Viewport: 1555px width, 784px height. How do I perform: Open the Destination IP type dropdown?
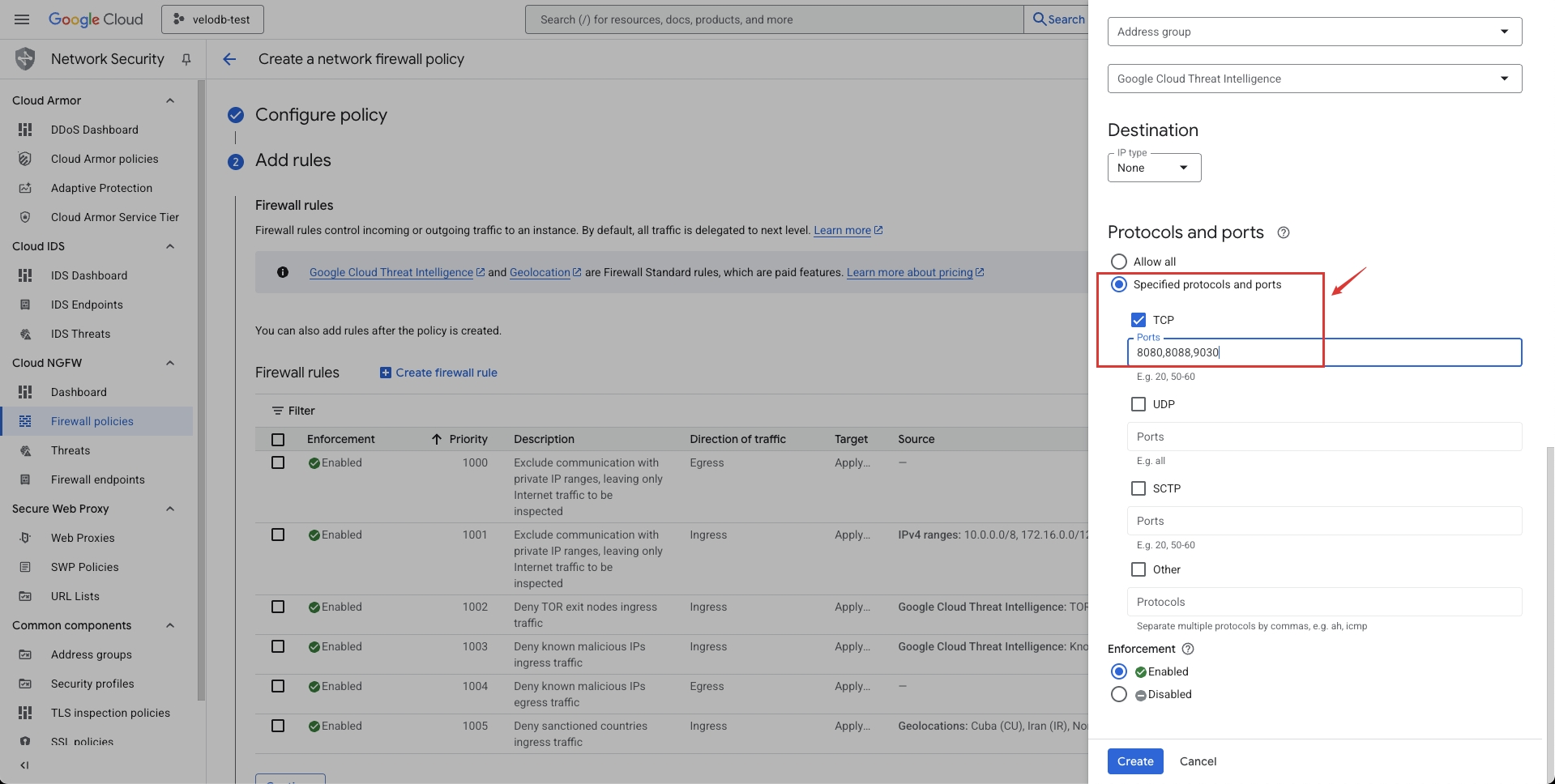pyautogui.click(x=1154, y=168)
